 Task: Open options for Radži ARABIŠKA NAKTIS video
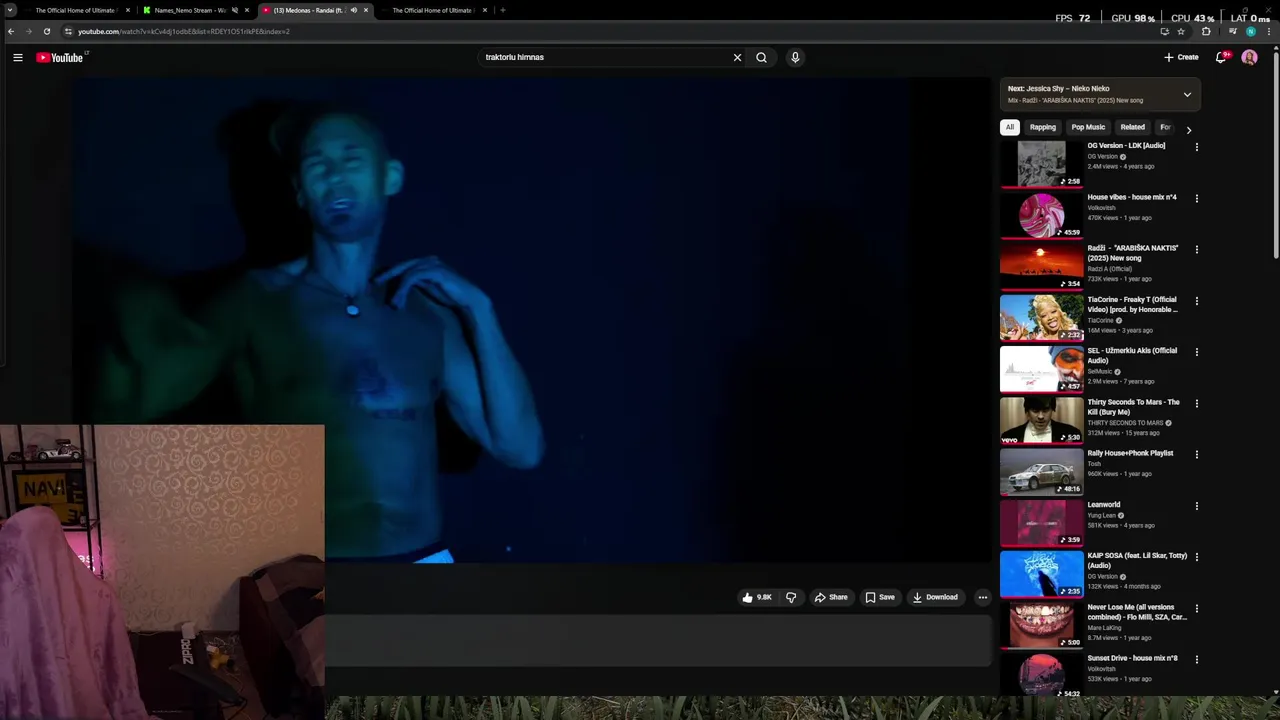(1196, 249)
